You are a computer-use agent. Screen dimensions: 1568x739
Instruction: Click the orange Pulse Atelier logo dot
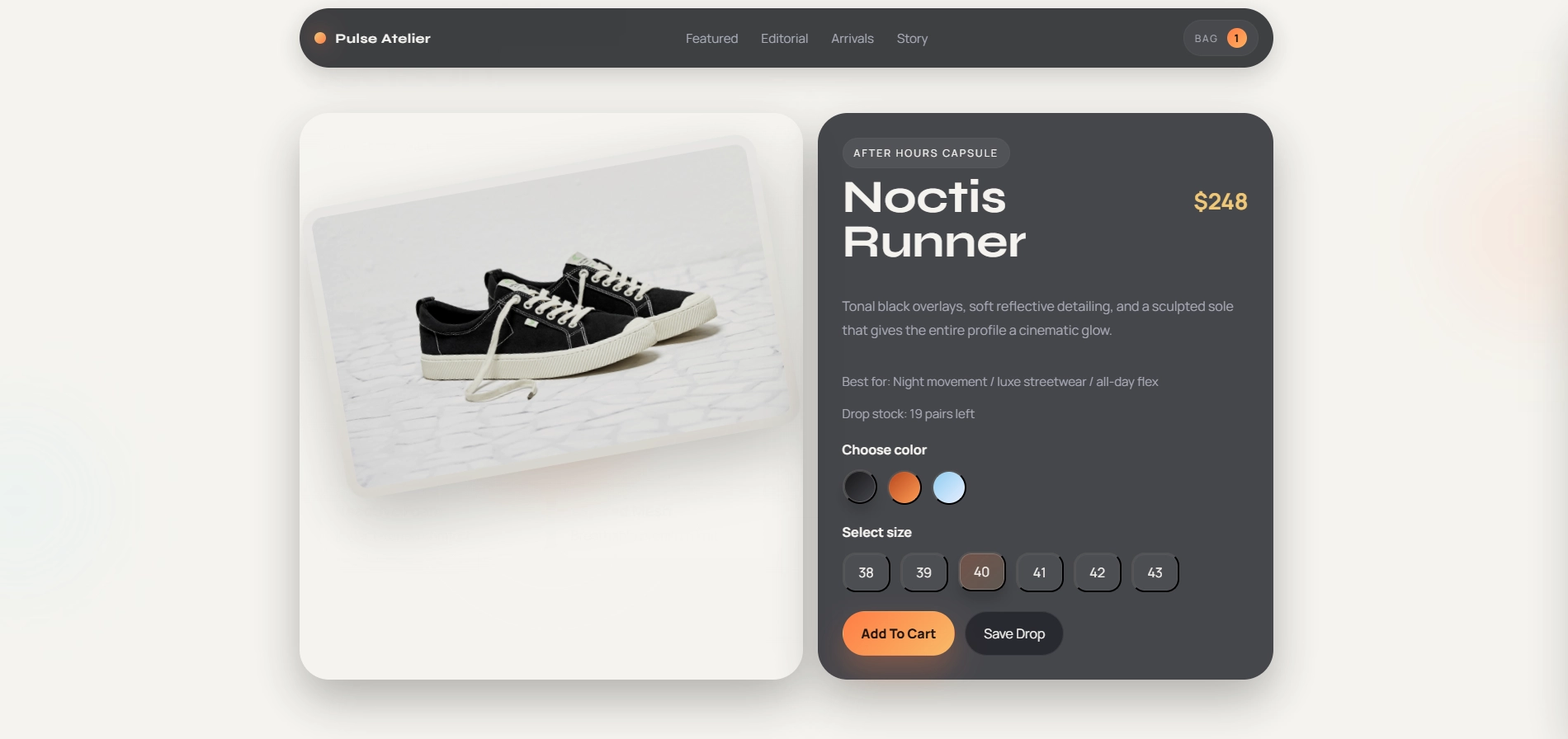pos(320,38)
